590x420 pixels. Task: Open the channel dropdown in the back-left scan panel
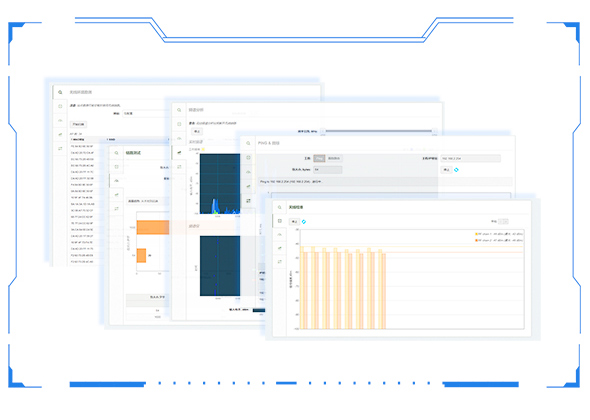click(145, 113)
